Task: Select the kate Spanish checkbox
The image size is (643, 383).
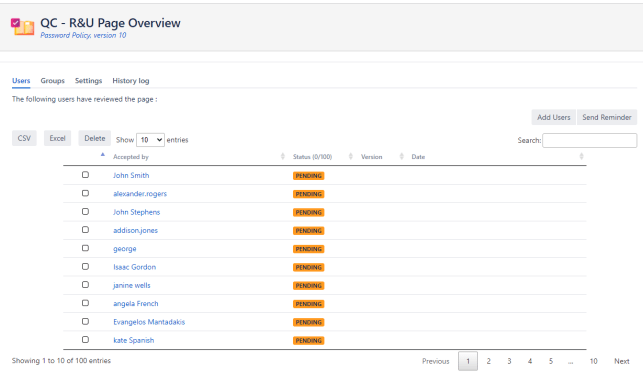Action: tap(85, 340)
